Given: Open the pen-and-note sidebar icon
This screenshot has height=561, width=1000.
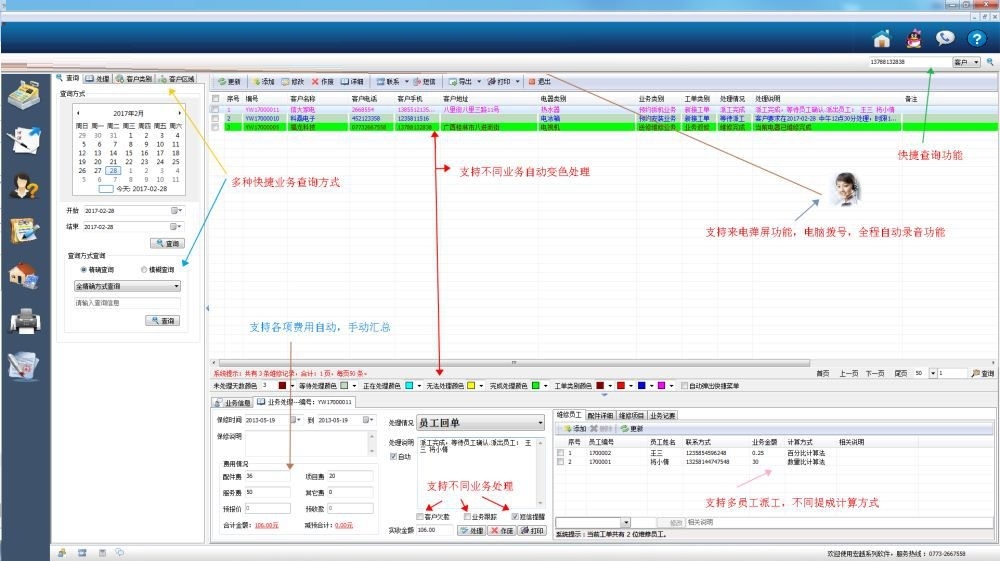Looking at the screenshot, I should [24, 140].
